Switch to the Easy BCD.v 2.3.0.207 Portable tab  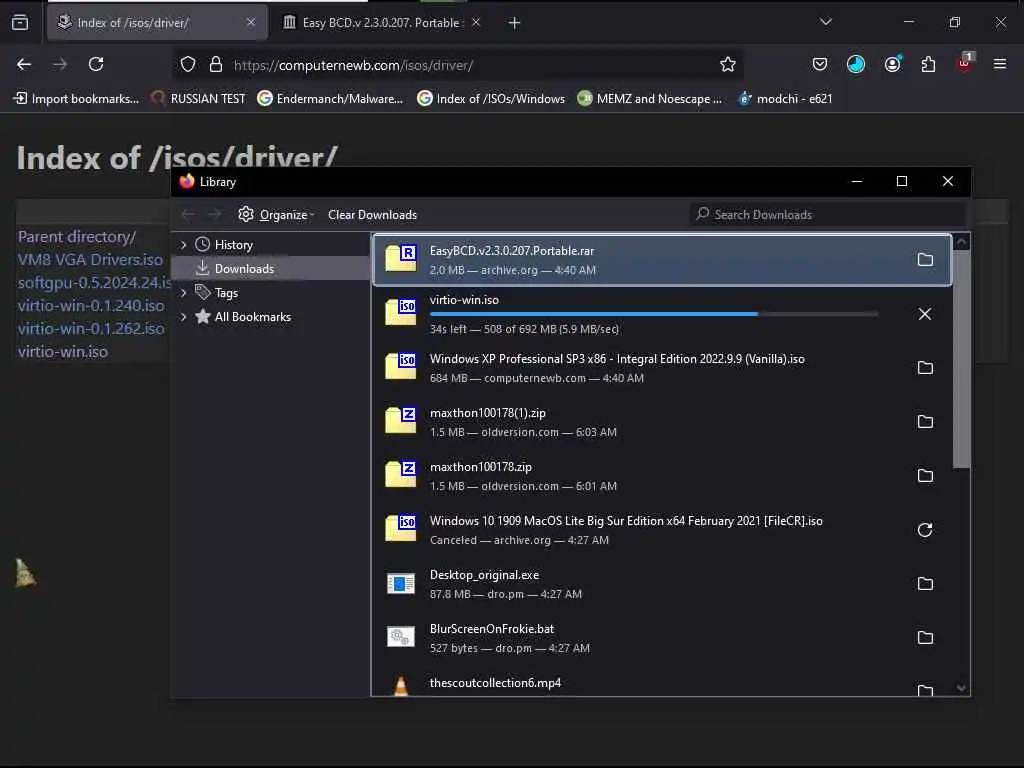382,23
